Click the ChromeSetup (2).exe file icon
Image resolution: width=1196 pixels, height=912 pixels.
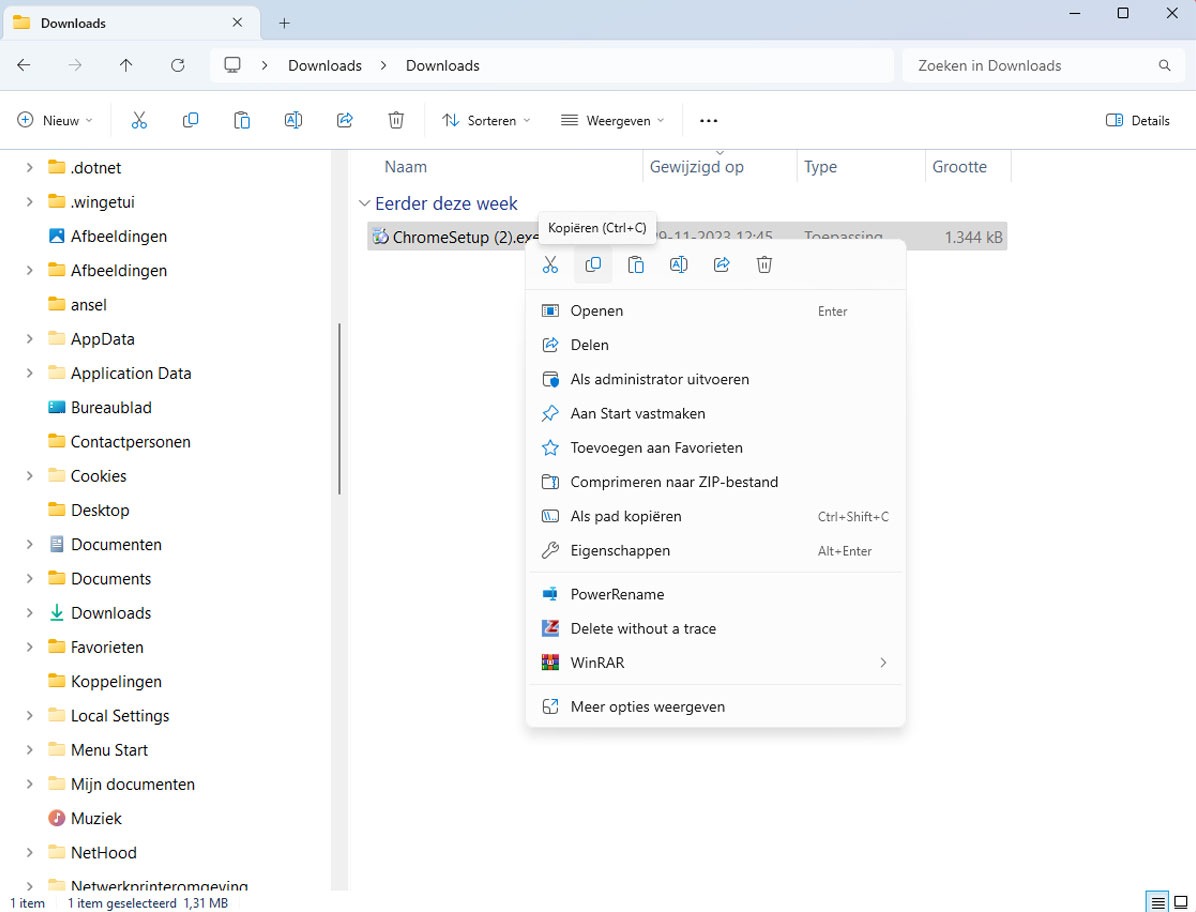point(380,237)
